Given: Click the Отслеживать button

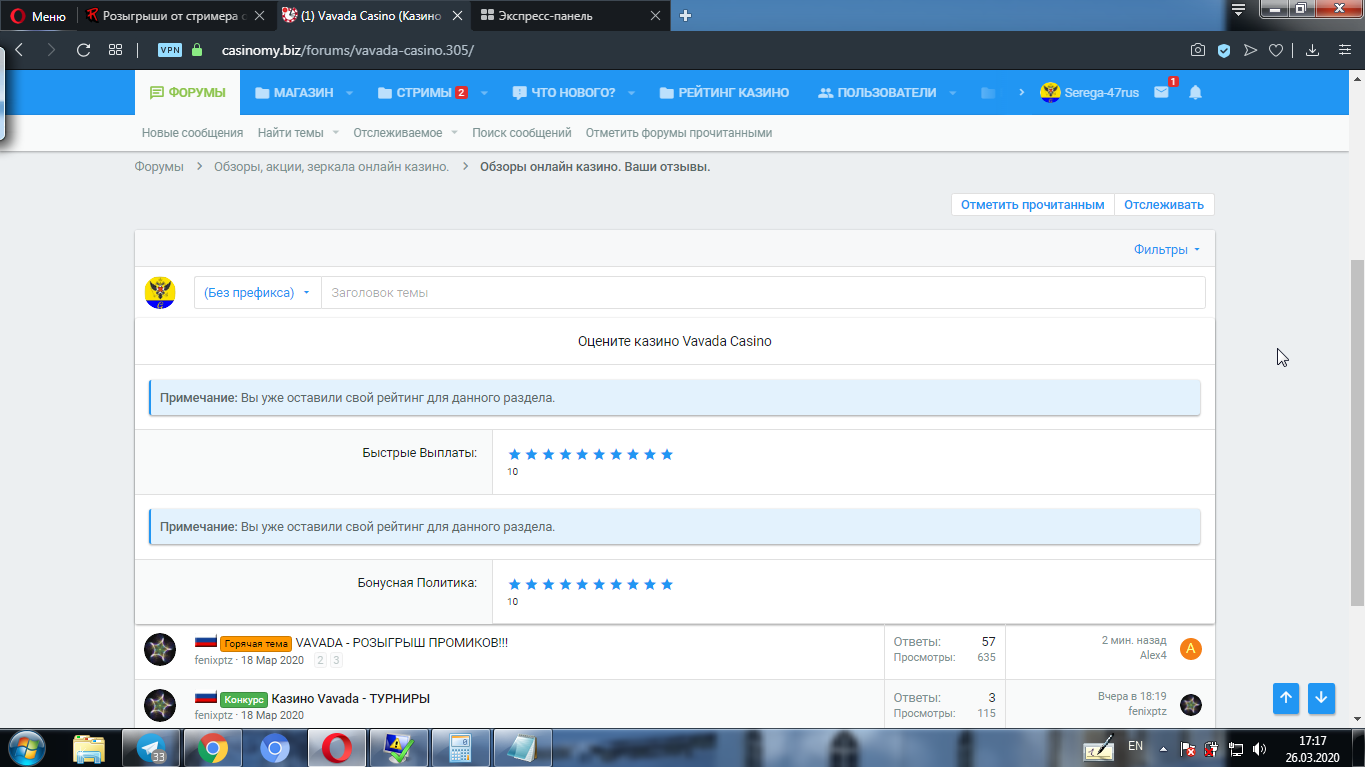Looking at the screenshot, I should coord(1164,204).
